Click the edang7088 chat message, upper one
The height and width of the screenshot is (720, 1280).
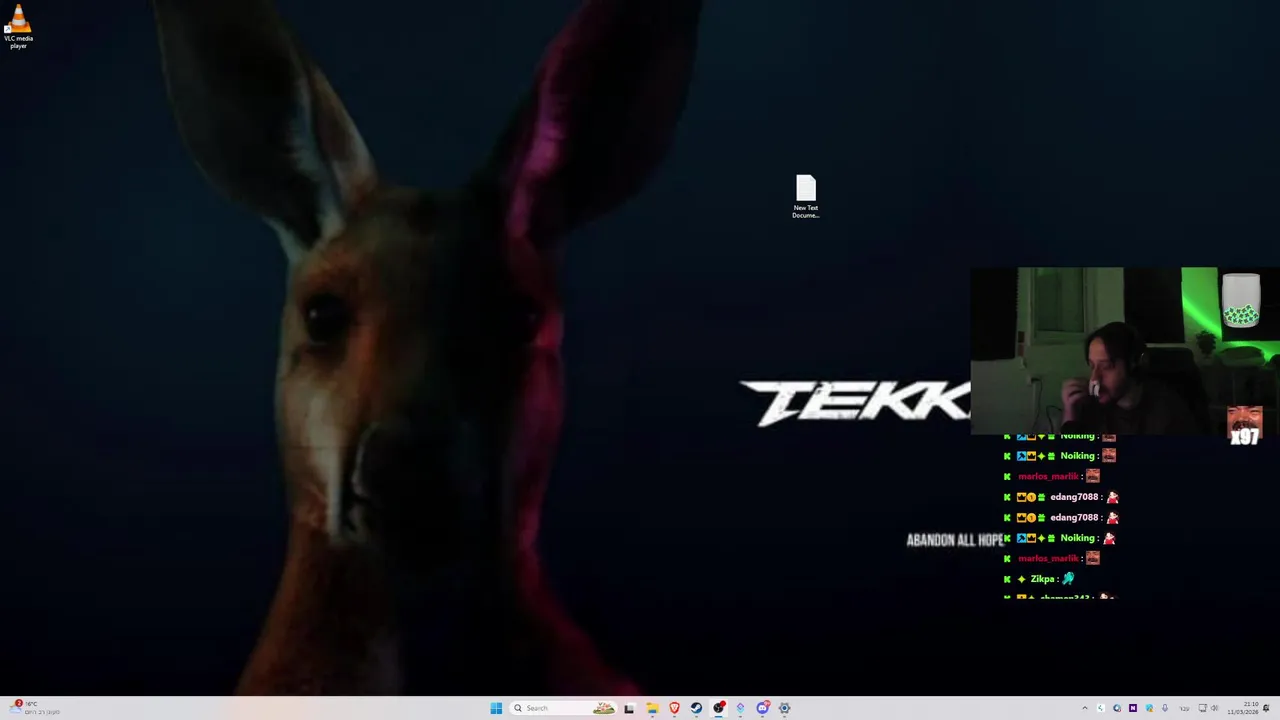pos(1068,497)
